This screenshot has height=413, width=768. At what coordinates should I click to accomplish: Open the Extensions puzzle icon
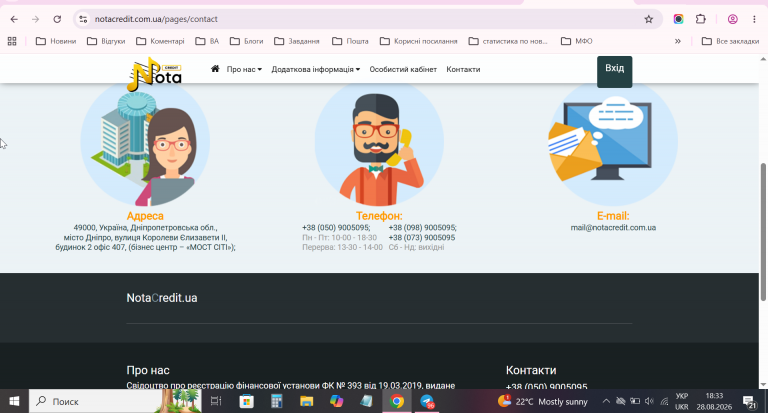pos(701,19)
